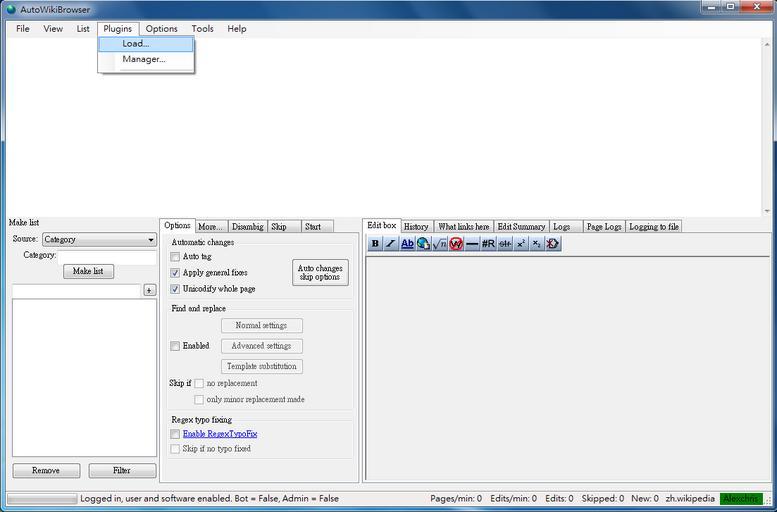Click the Auto changes skip options button

(x=320, y=273)
